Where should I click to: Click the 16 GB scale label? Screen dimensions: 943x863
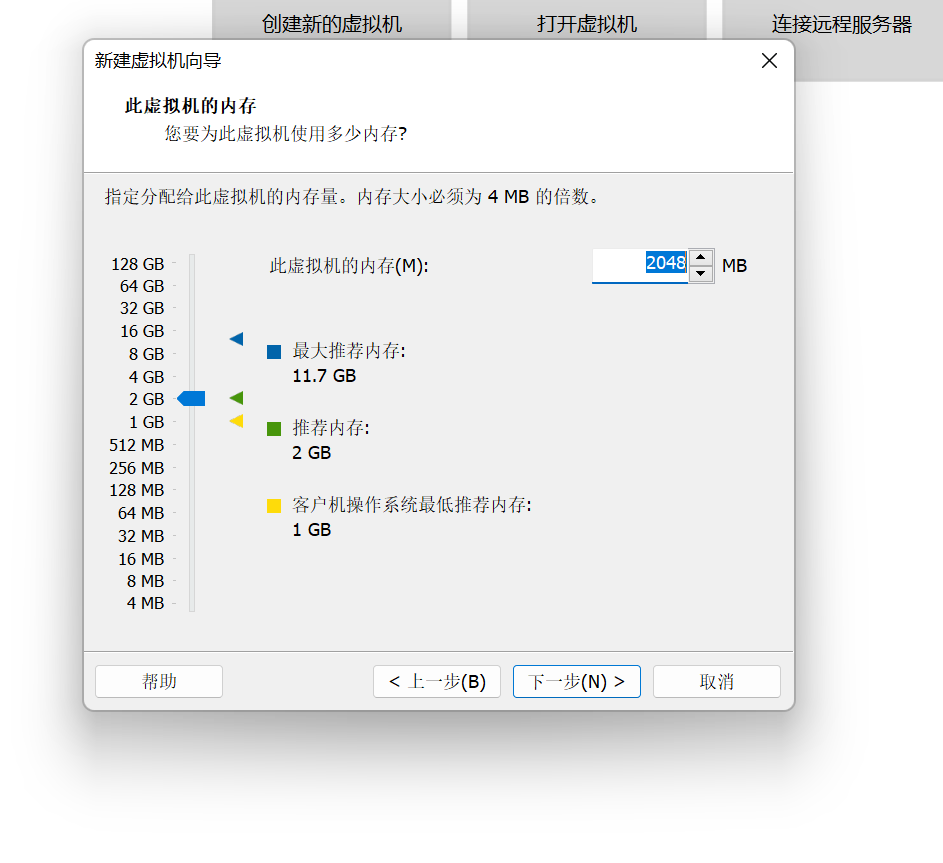coord(142,331)
